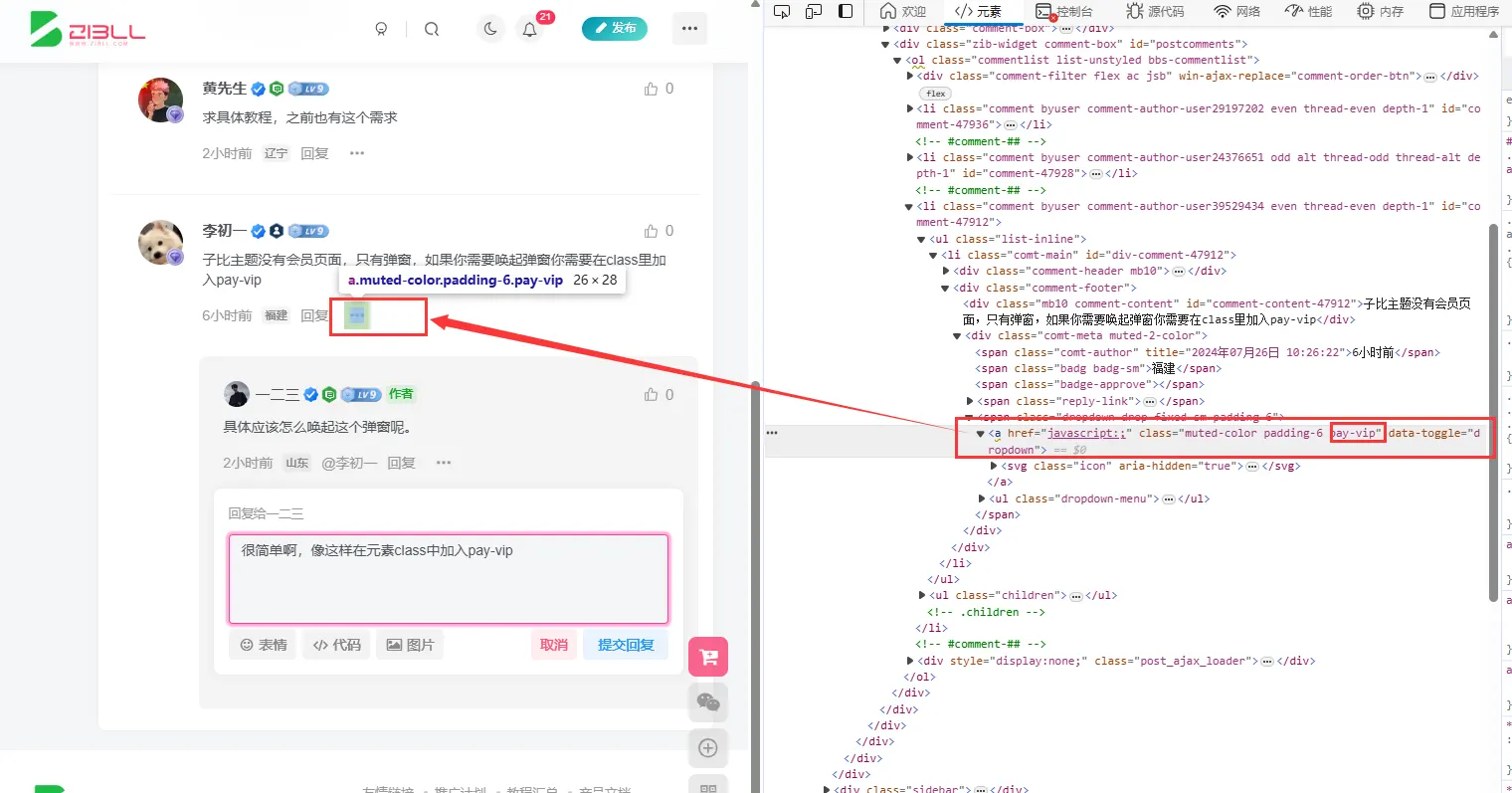
Task: Focus the reply text input box
Action: (449, 579)
